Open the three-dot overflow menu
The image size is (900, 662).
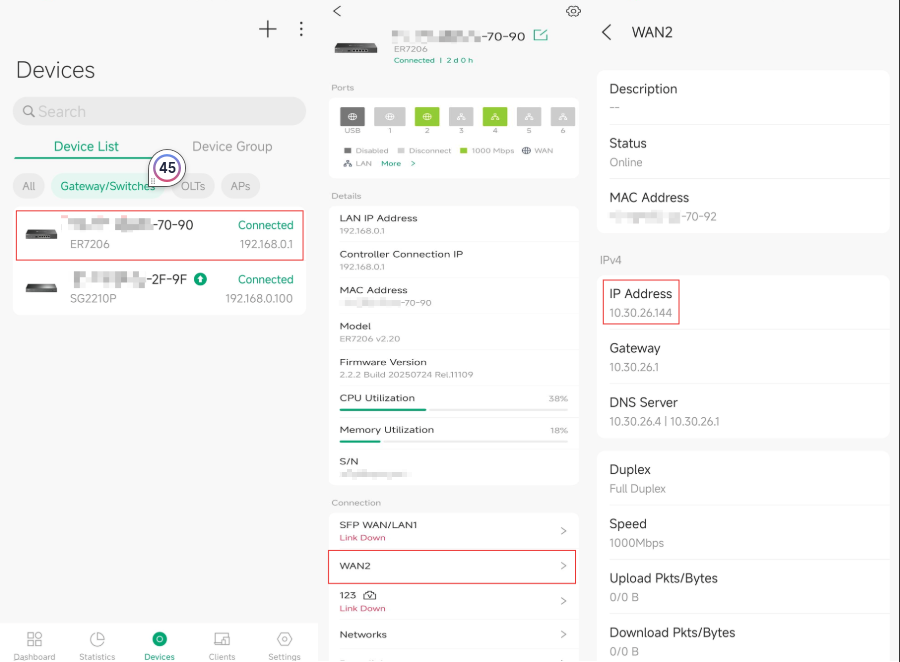301,29
